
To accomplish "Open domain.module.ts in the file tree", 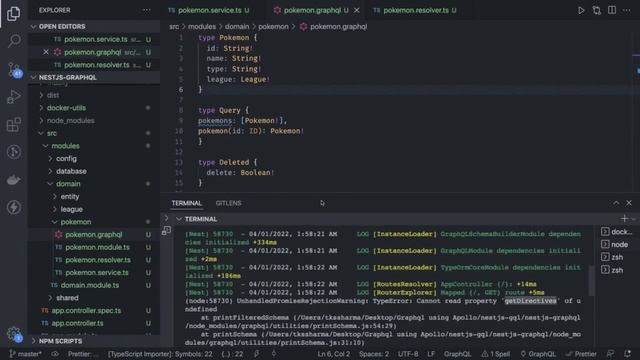I will click(90, 285).
